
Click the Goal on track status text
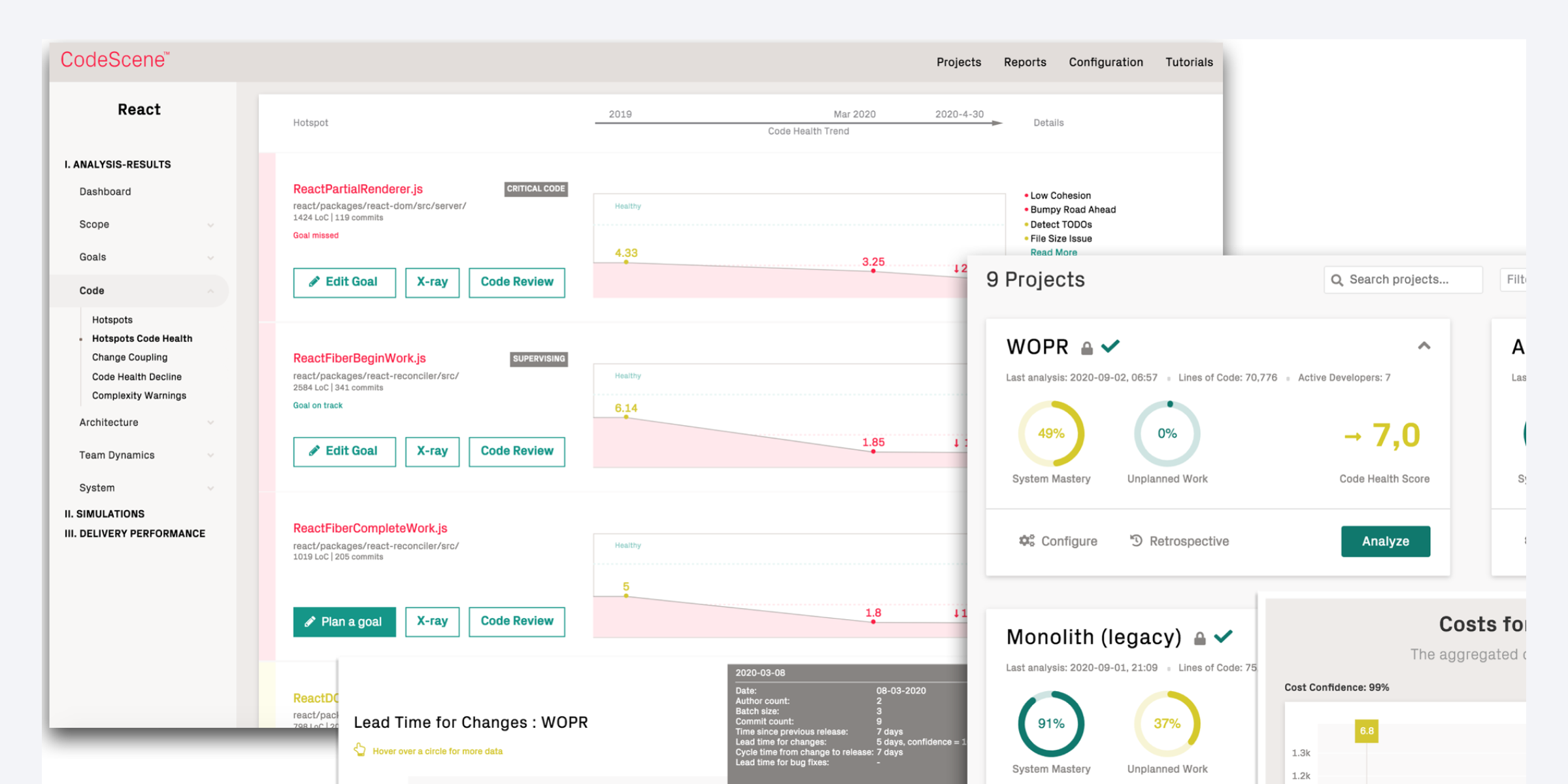[318, 405]
